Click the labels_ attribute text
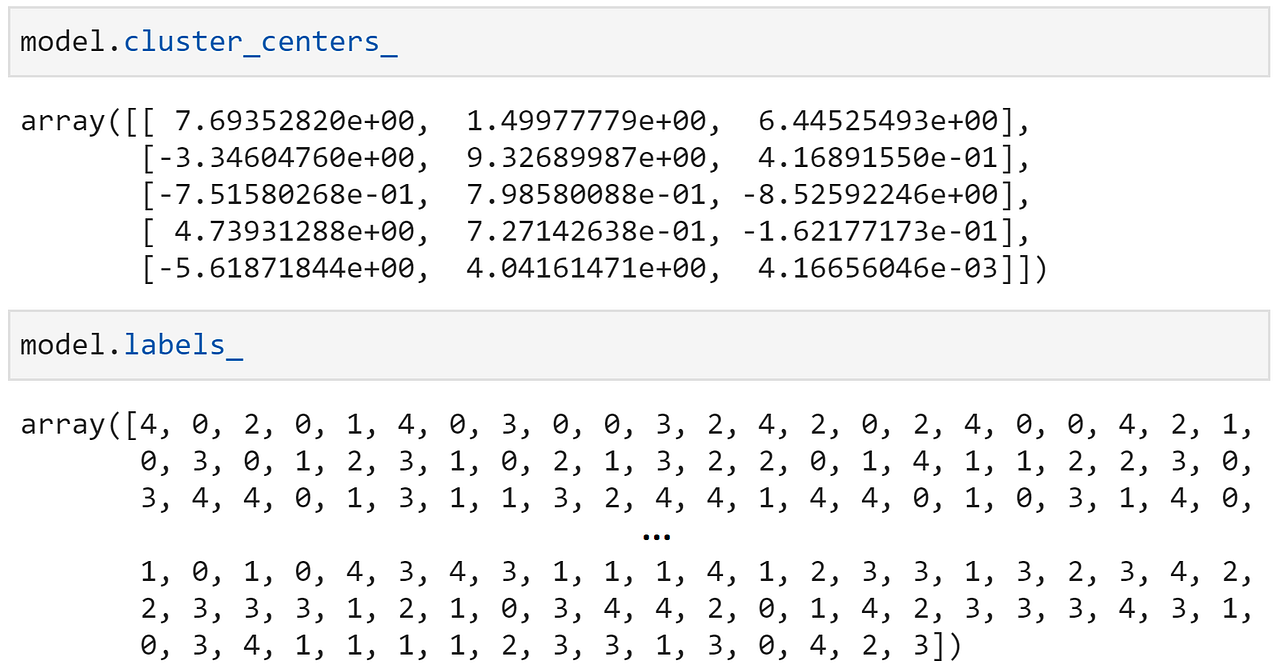 tap(183, 345)
